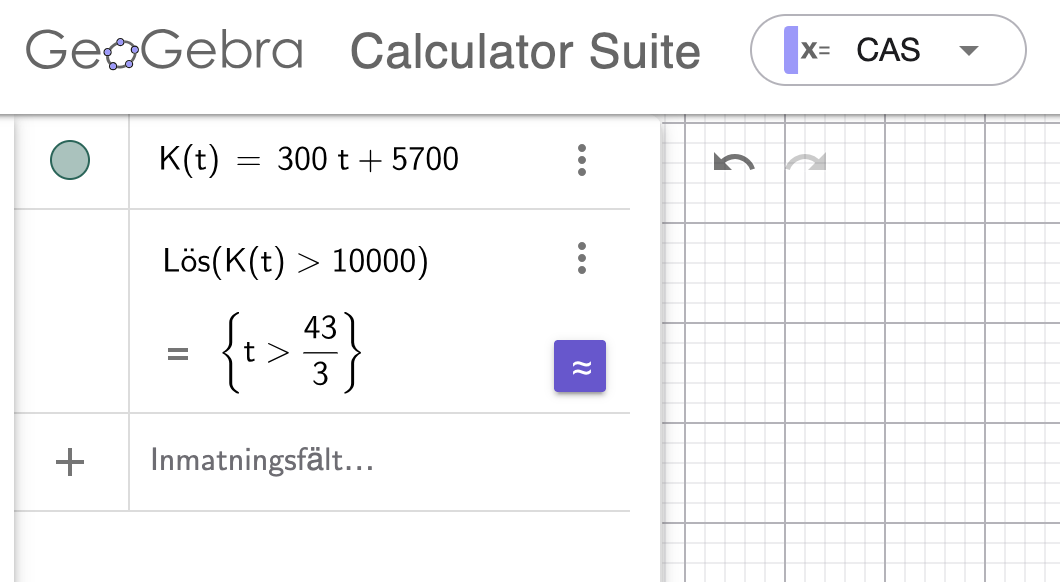Select the K(t) = 300t + 5700 expression
This screenshot has width=1060, height=582.
(309, 160)
